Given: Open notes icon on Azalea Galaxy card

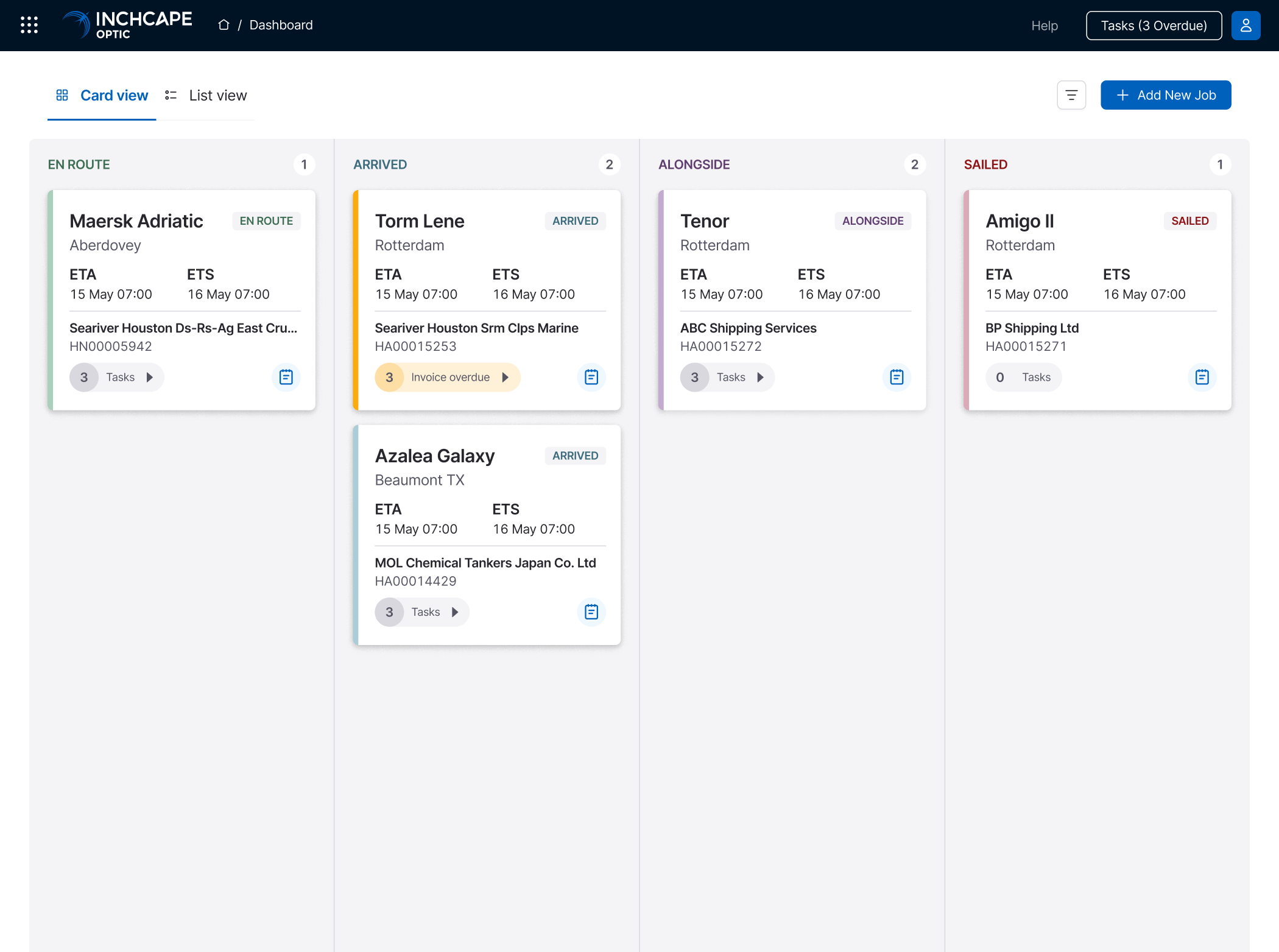Looking at the screenshot, I should 591,612.
